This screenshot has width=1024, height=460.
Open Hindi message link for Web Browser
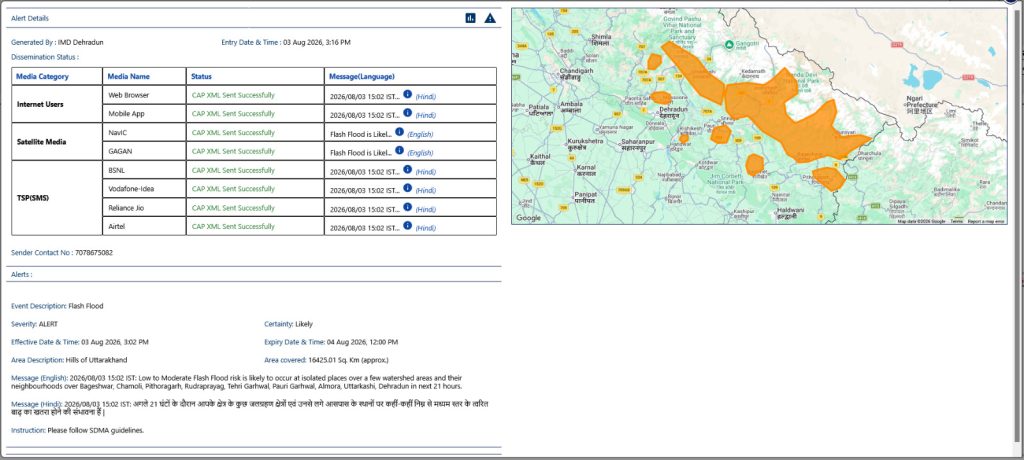(x=426, y=97)
